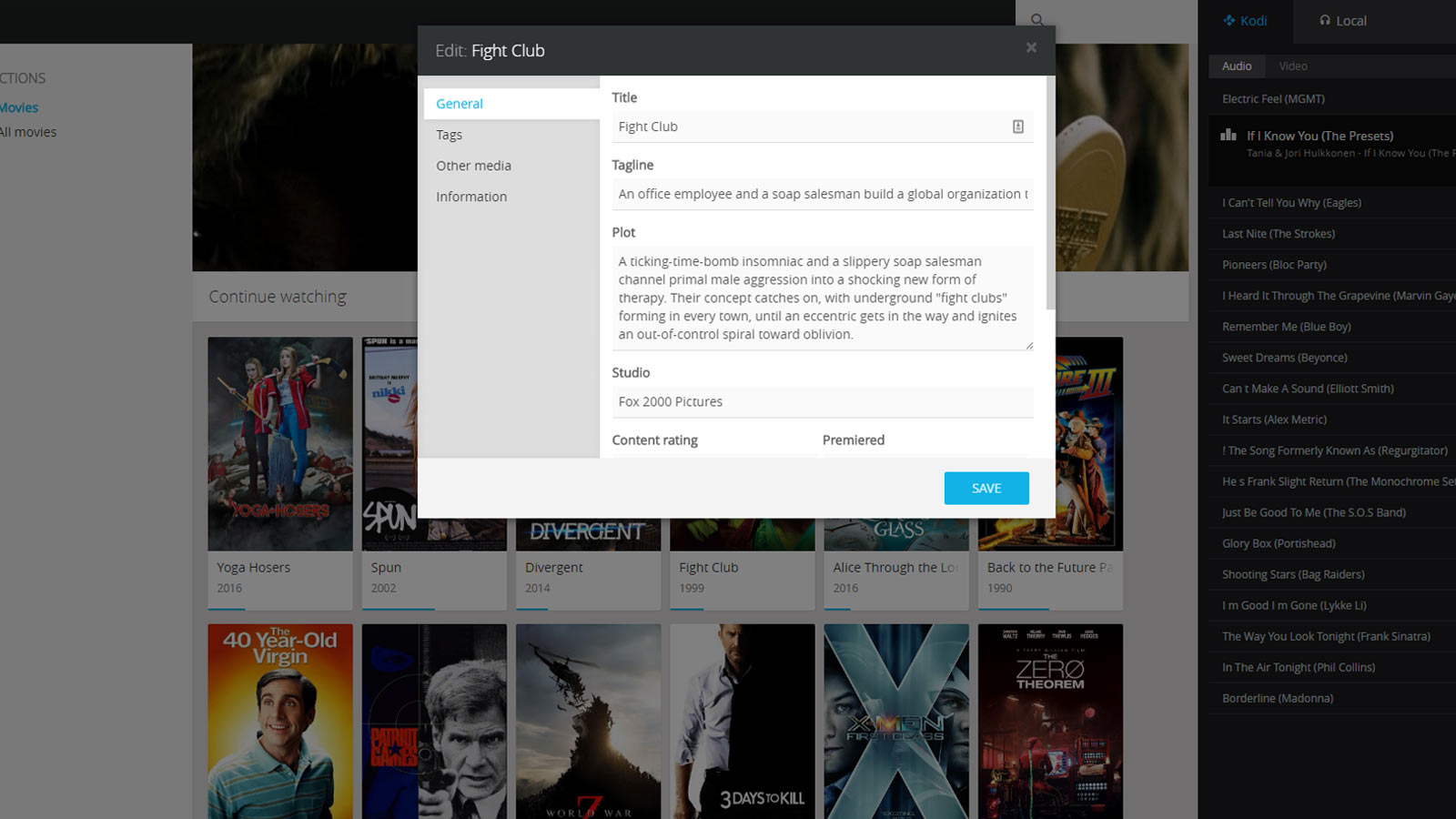Open the 40 Year-Old Virgin poster

280,722
